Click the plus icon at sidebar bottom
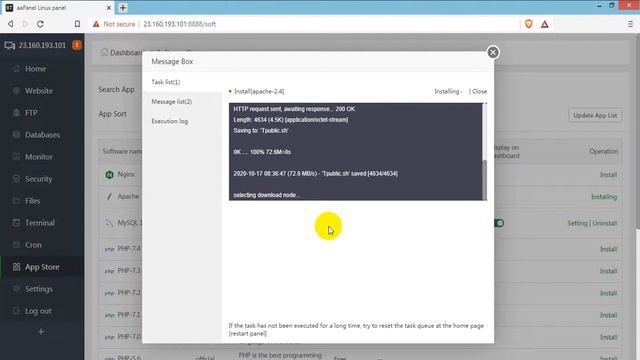 coord(41,332)
